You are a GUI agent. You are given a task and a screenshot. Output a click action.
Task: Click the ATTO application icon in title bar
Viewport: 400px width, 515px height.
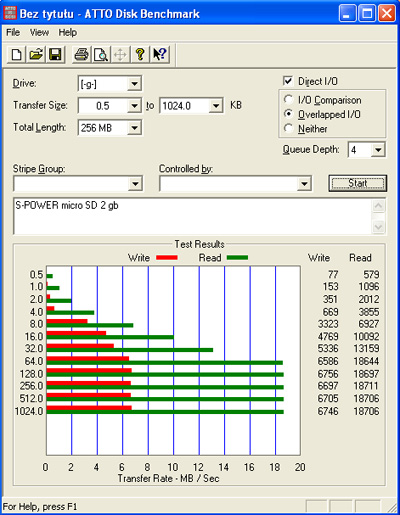[x=10, y=14]
